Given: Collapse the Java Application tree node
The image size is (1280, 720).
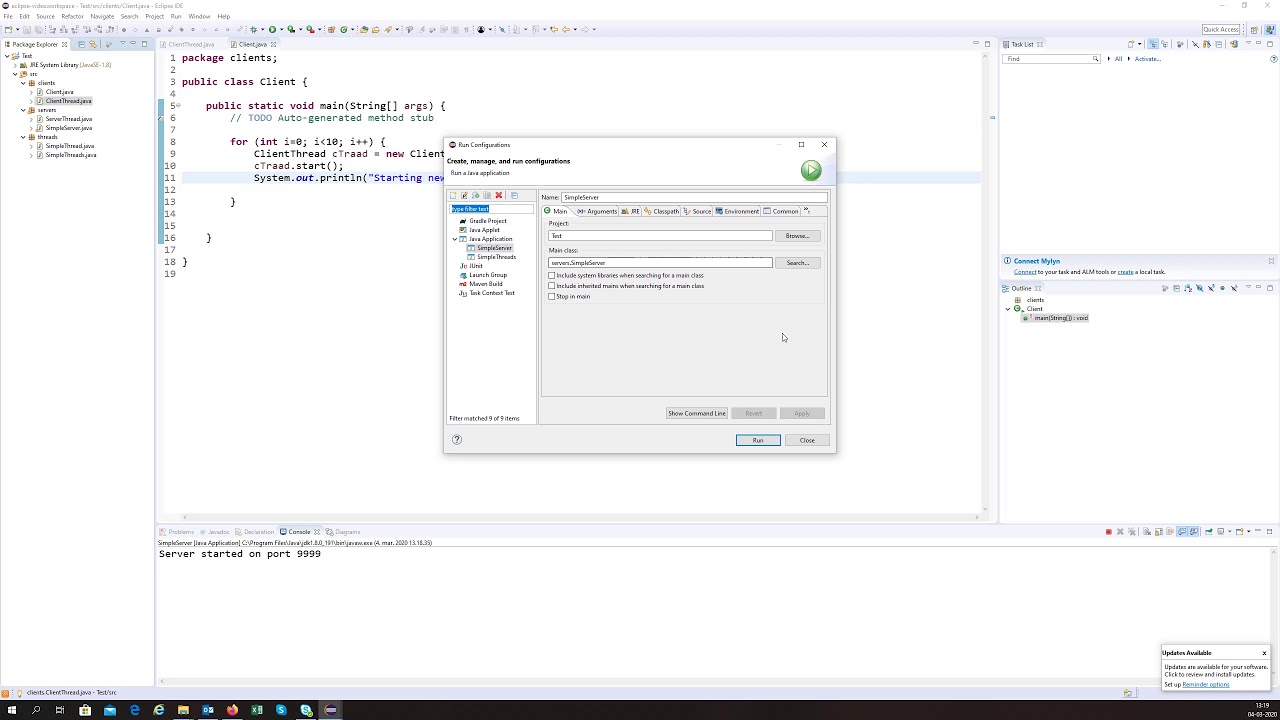Looking at the screenshot, I should (455, 239).
